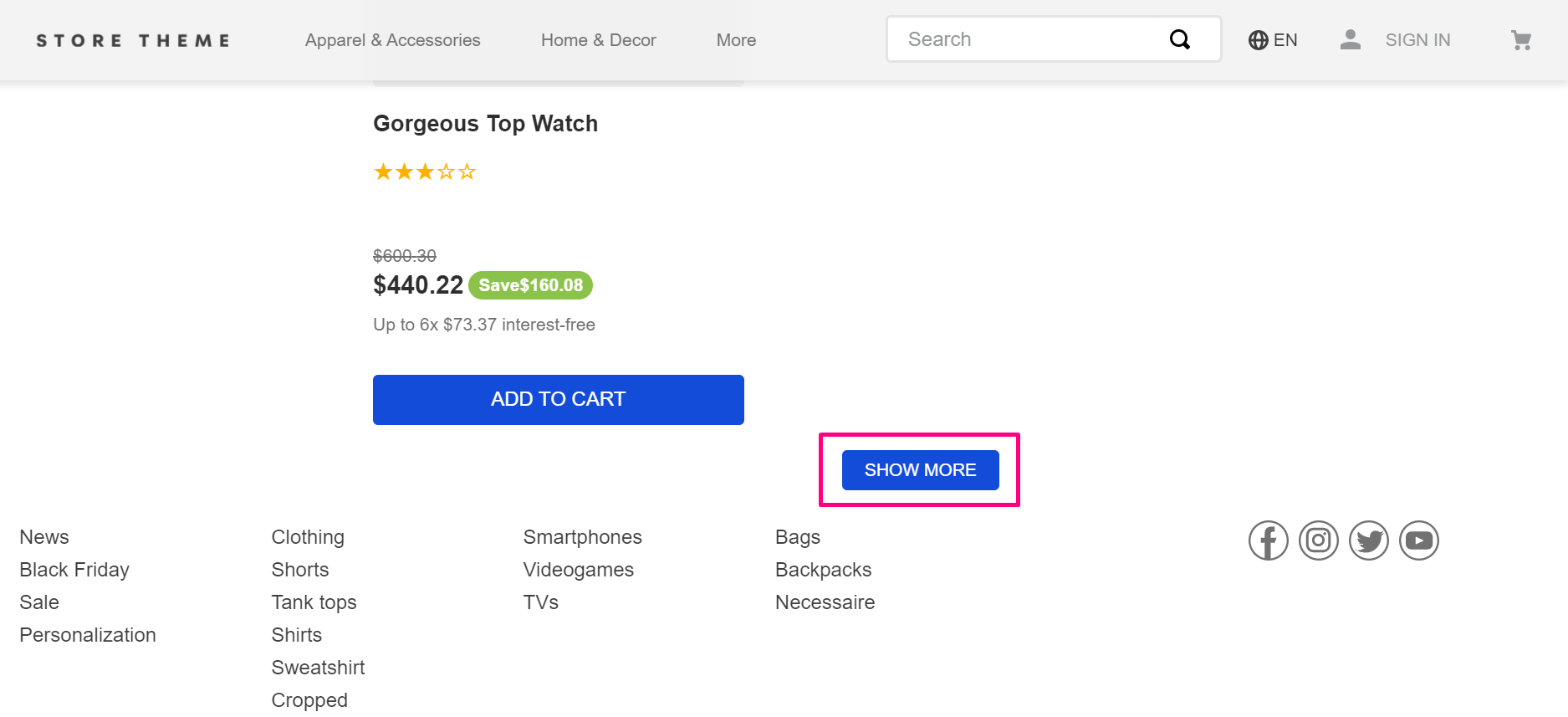Screen dimensions: 1568x717
Task: Open the Backpacks footer link
Action: coord(823,570)
